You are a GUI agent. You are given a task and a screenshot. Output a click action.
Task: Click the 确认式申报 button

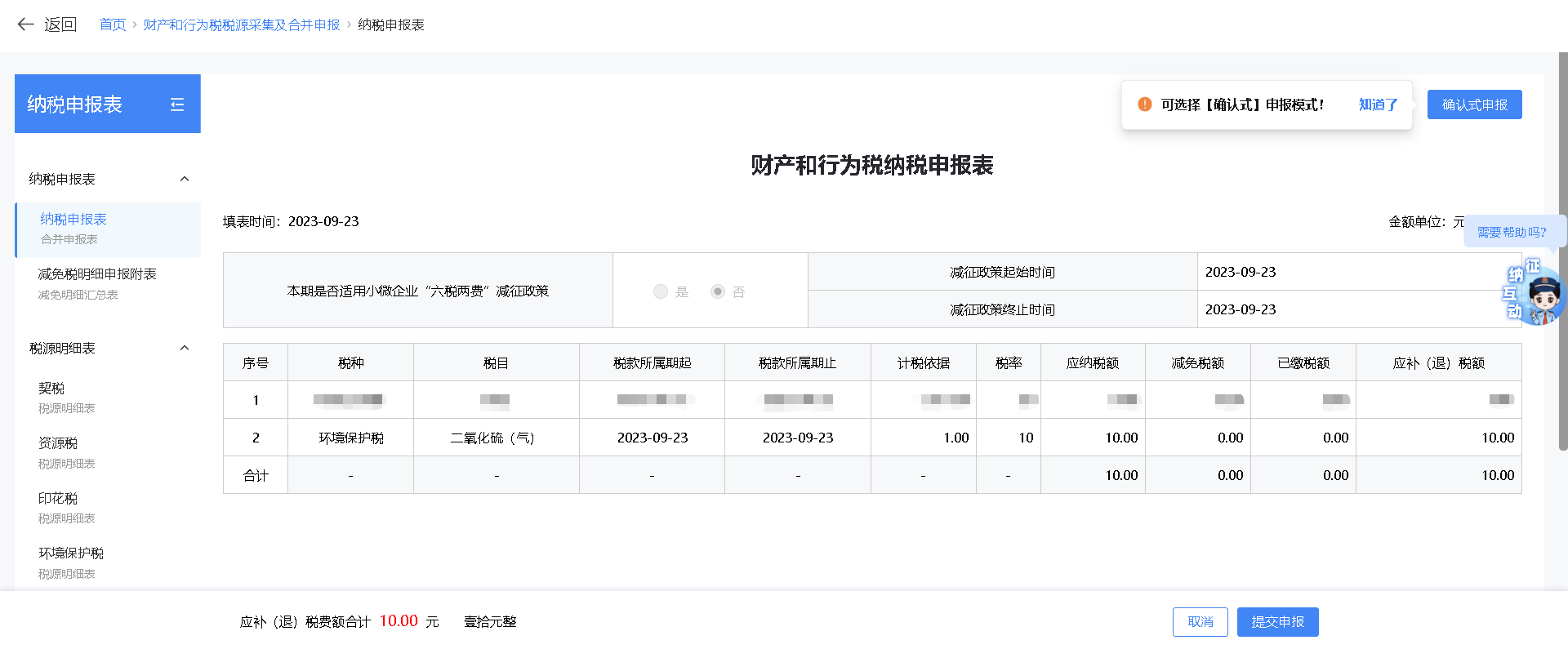[1474, 104]
